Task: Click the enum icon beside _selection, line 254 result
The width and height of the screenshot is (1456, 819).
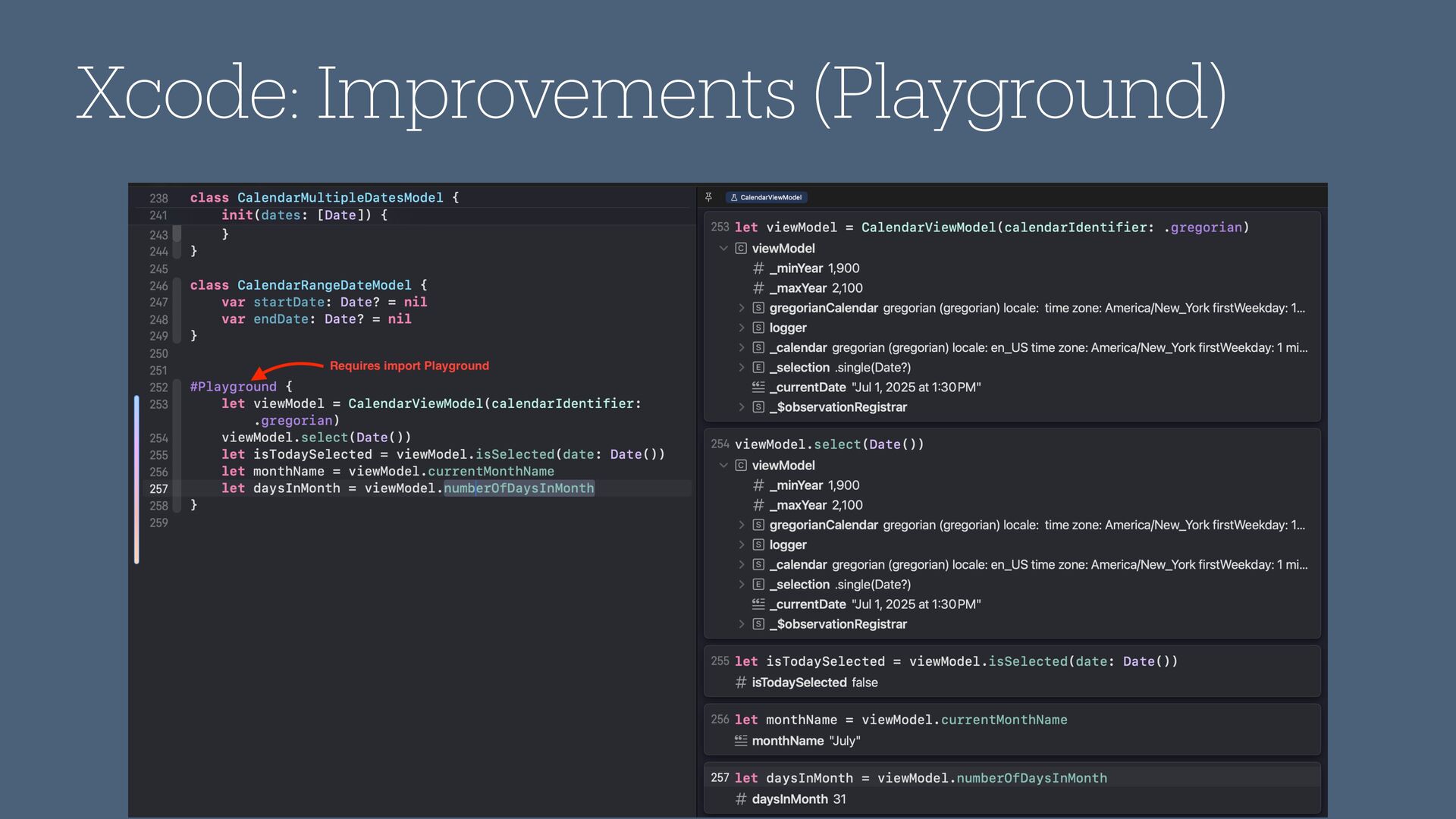Action: pos(758,584)
